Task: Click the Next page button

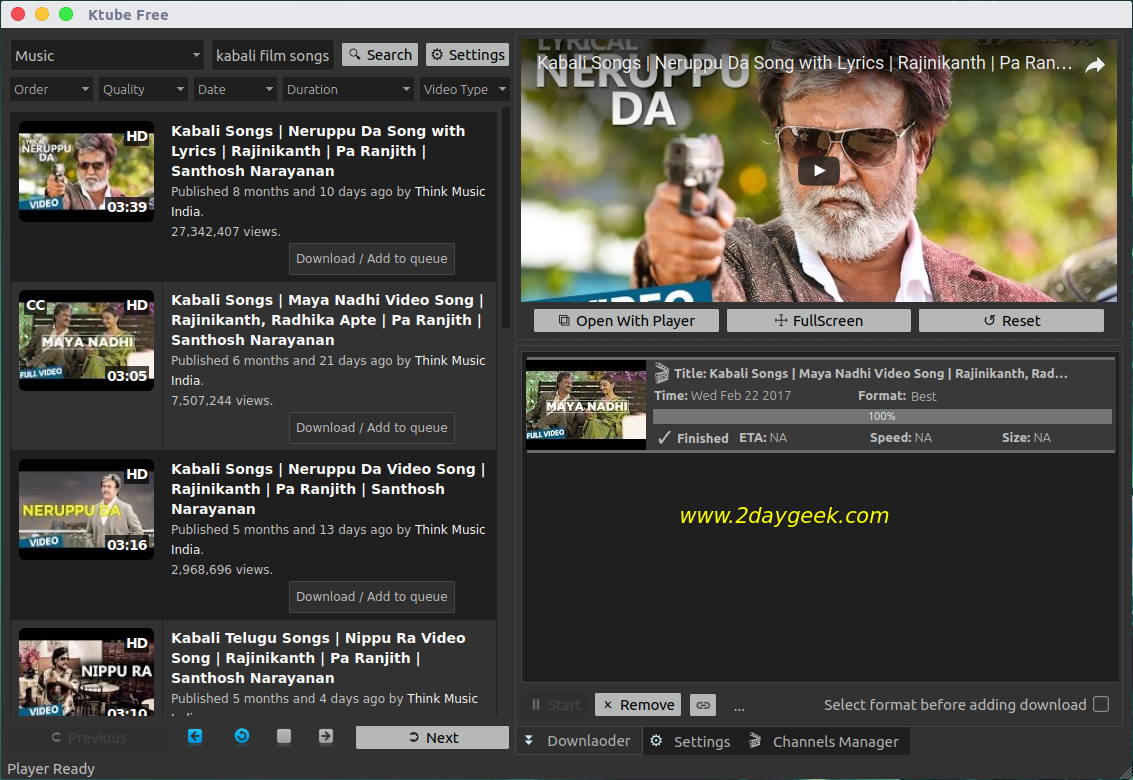Action: [432, 737]
